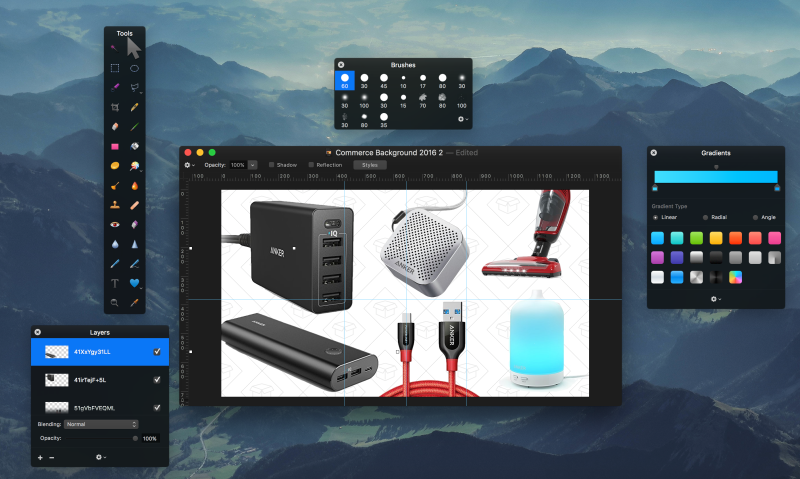Close the Gradients panel
Screen dimensions: 800x479
tap(654, 153)
